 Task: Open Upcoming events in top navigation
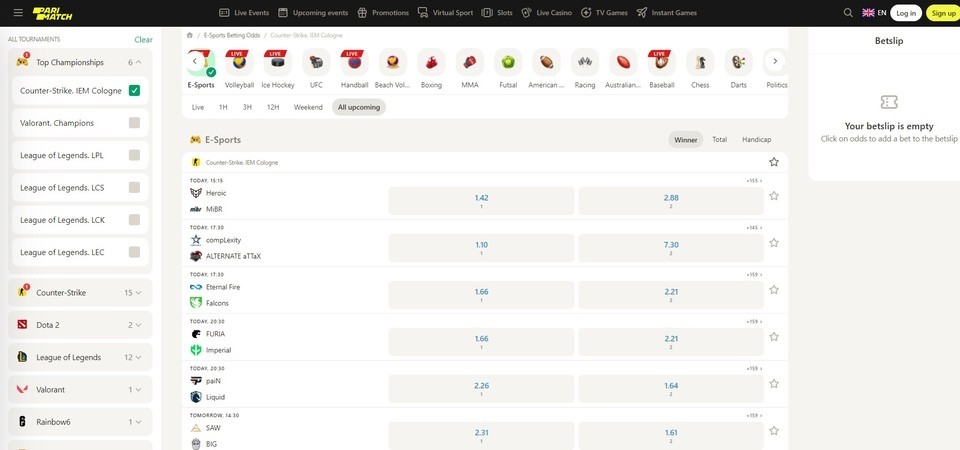[x=313, y=12]
